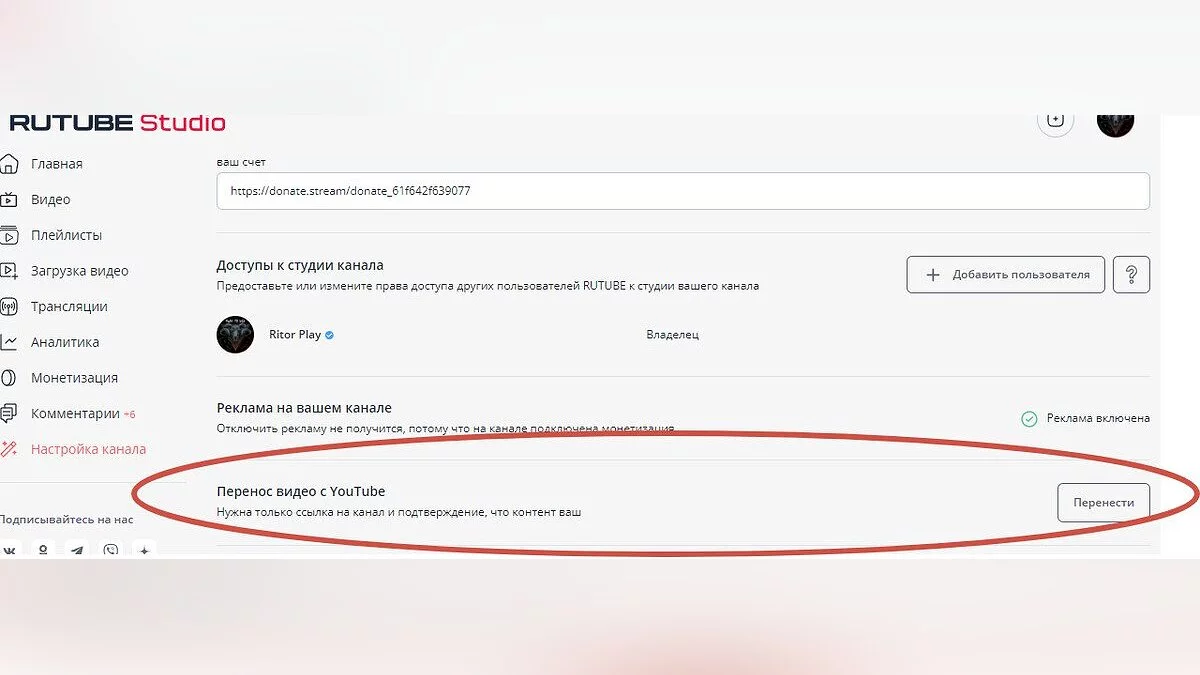The height and width of the screenshot is (675, 1200).
Task: Click the Аналитика chart icon
Action: click(9, 342)
